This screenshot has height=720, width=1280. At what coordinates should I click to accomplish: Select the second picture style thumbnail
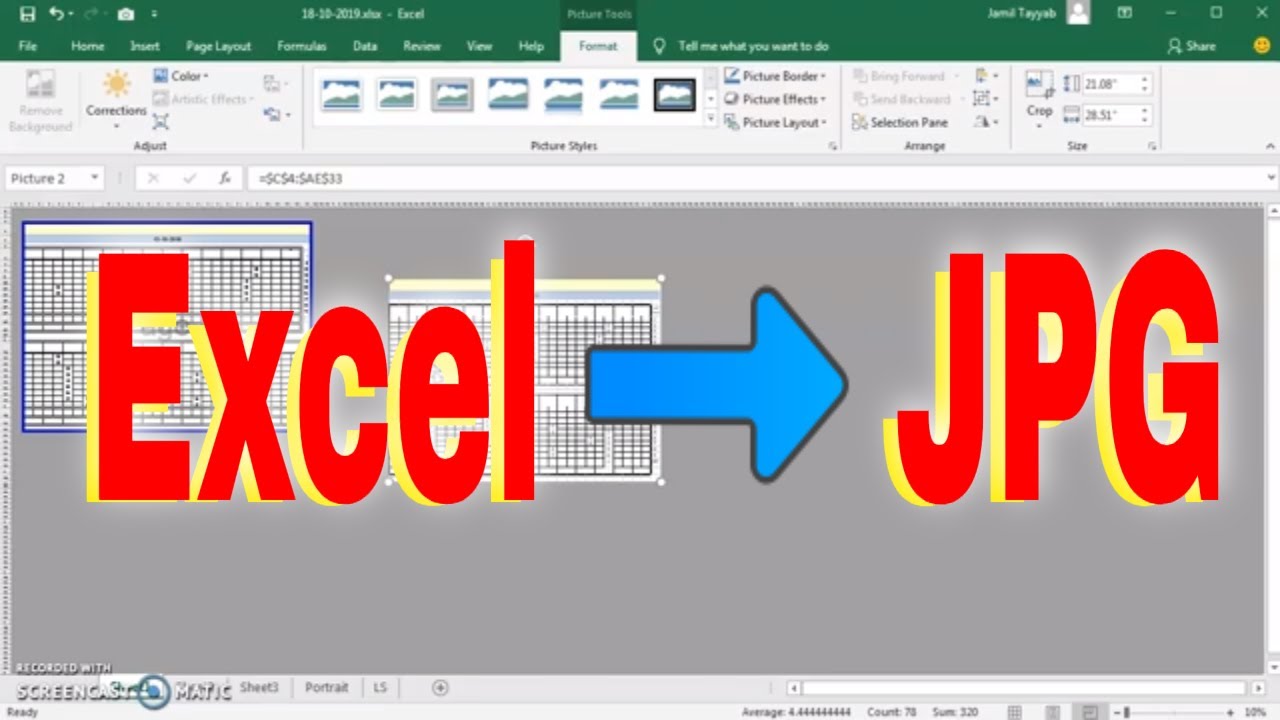[396, 95]
